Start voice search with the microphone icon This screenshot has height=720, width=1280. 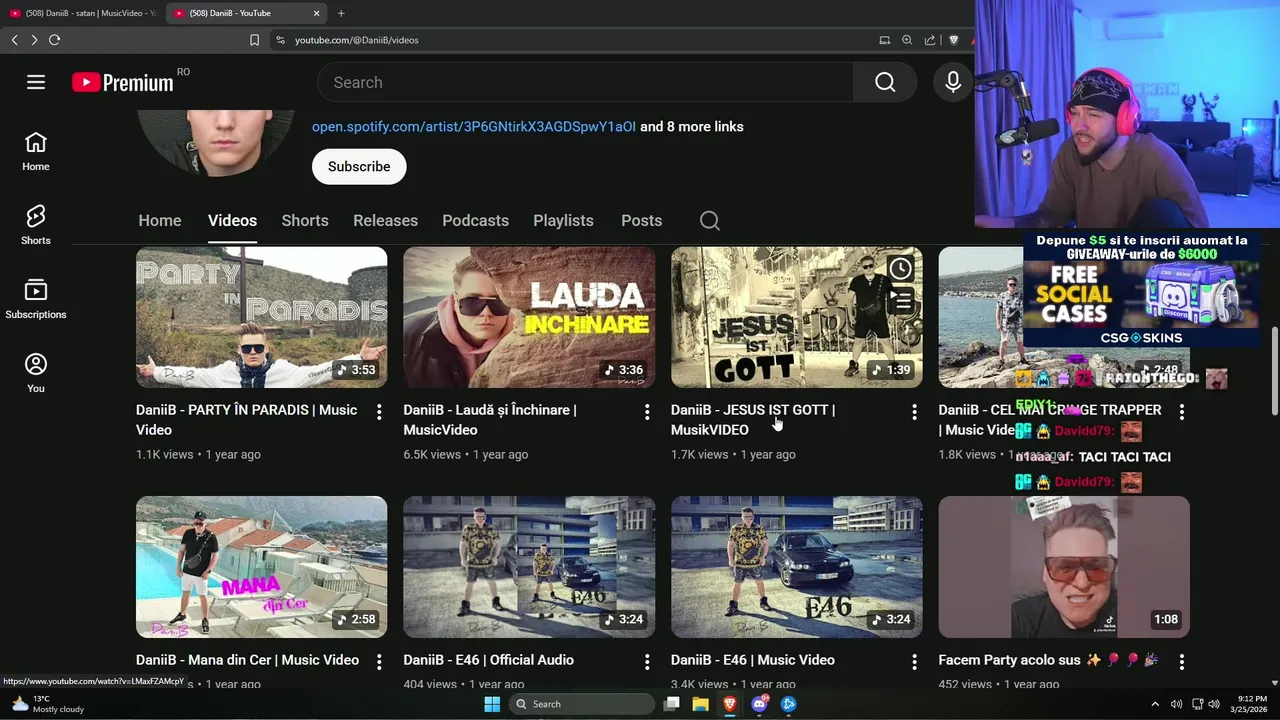click(953, 82)
